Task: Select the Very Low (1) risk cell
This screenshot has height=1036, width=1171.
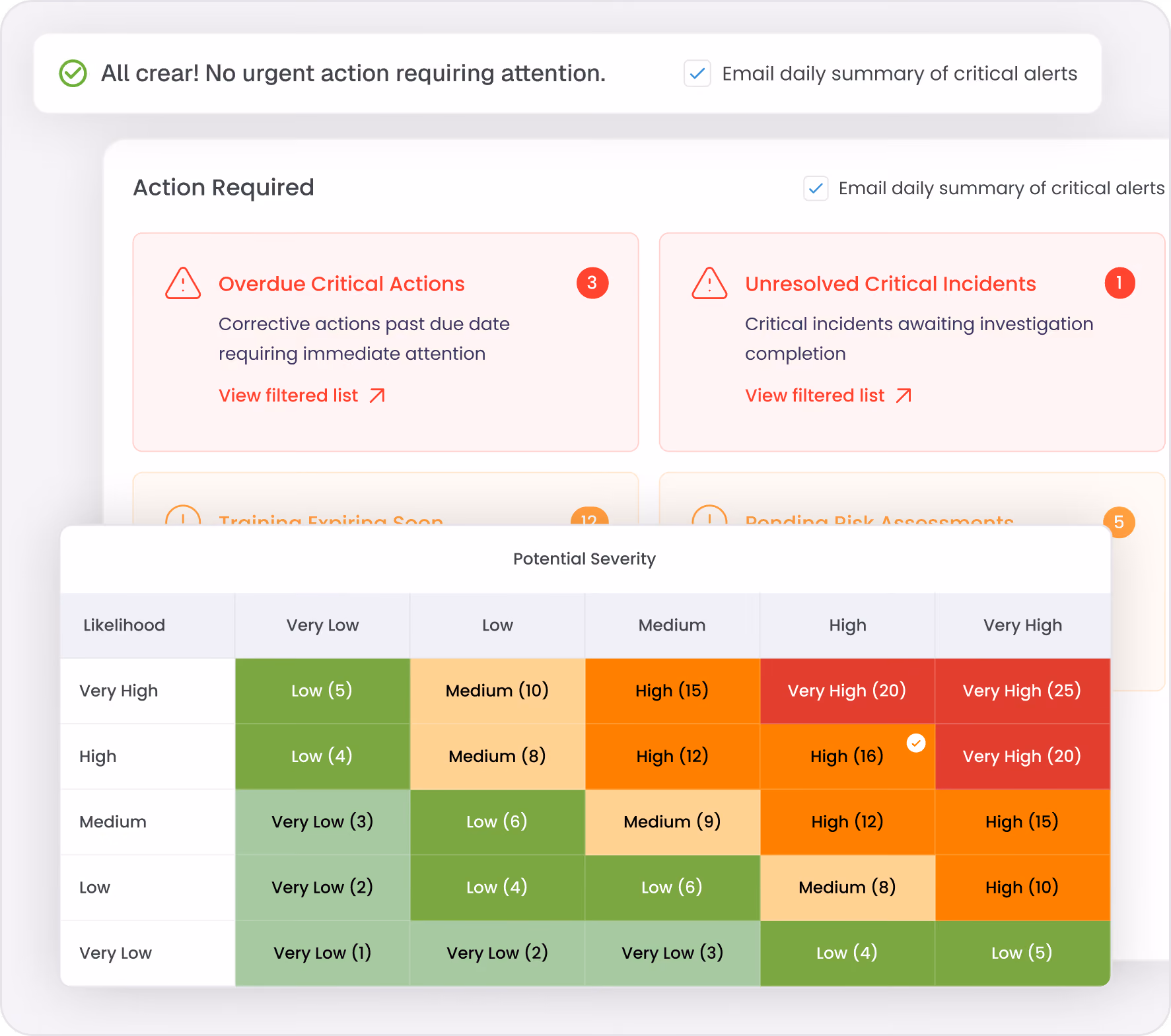Action: pyautogui.click(x=322, y=953)
